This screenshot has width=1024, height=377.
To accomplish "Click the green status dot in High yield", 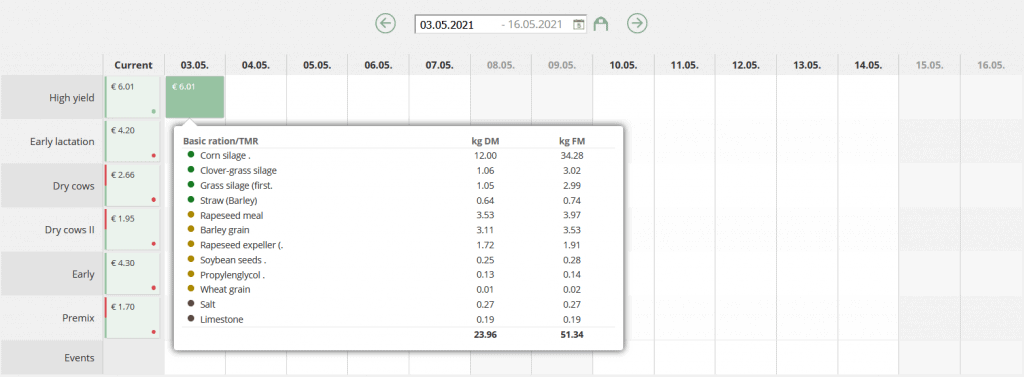I will point(153,111).
